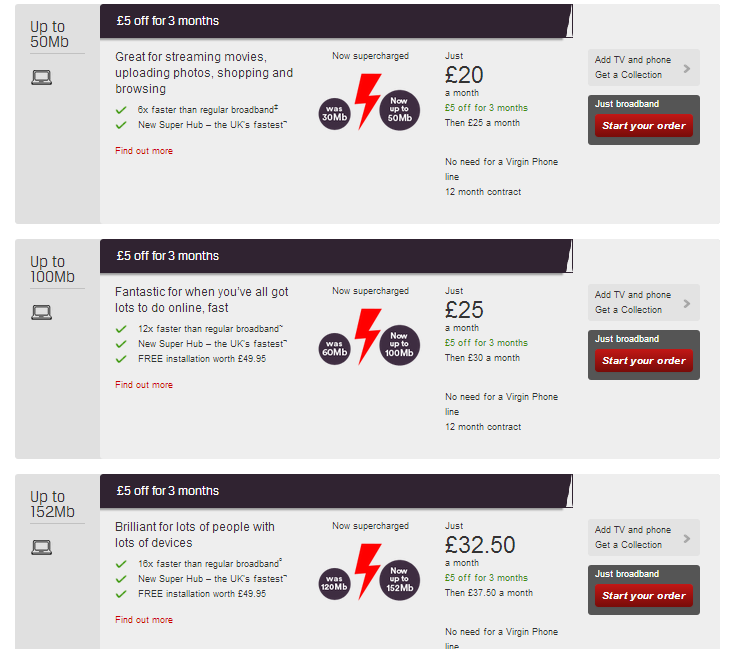Expand 'Add TV and phone' for 100Mb plan
Image resolution: width=734 pixels, height=649 pixels.
(x=643, y=303)
